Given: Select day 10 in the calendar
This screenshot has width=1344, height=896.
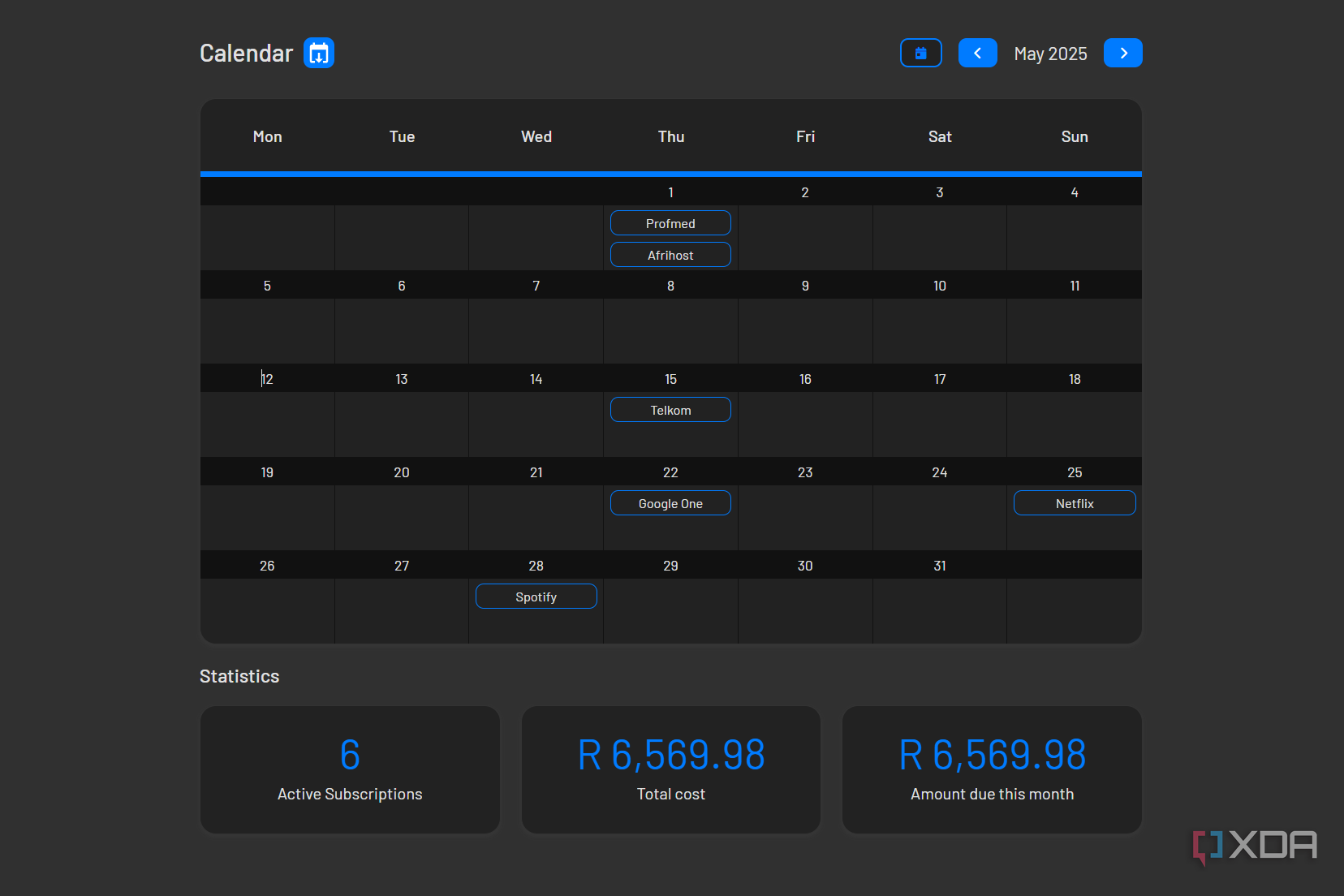Looking at the screenshot, I should [x=940, y=286].
